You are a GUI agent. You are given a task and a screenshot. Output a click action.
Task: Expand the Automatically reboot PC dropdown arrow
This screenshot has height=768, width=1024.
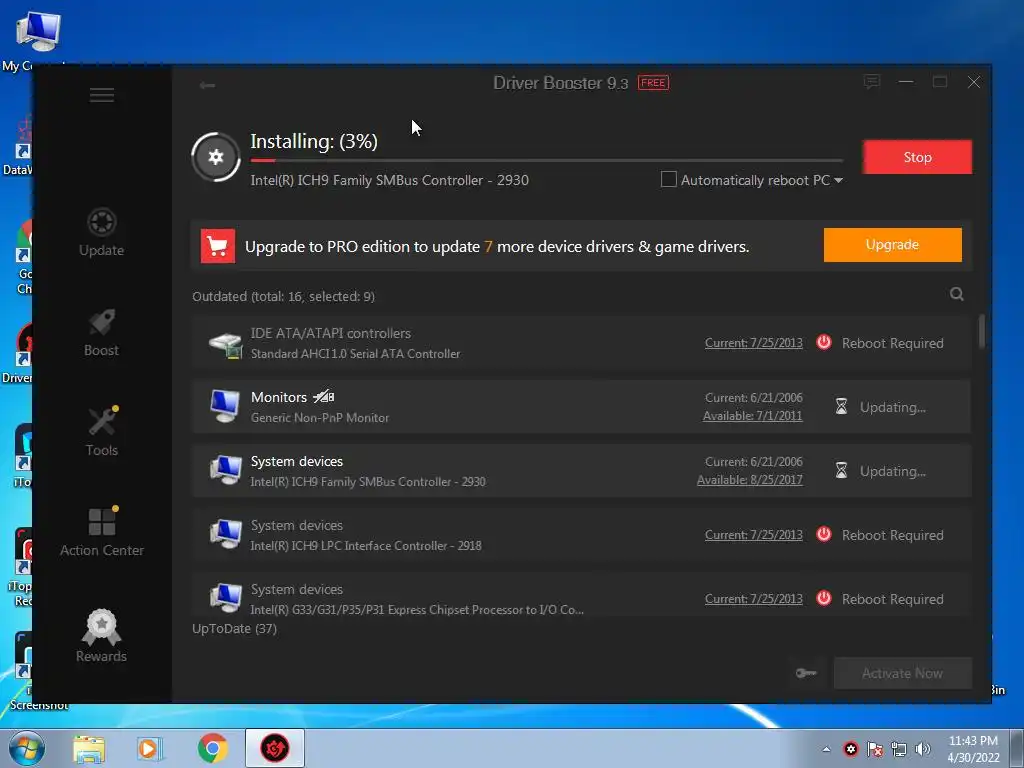point(839,180)
